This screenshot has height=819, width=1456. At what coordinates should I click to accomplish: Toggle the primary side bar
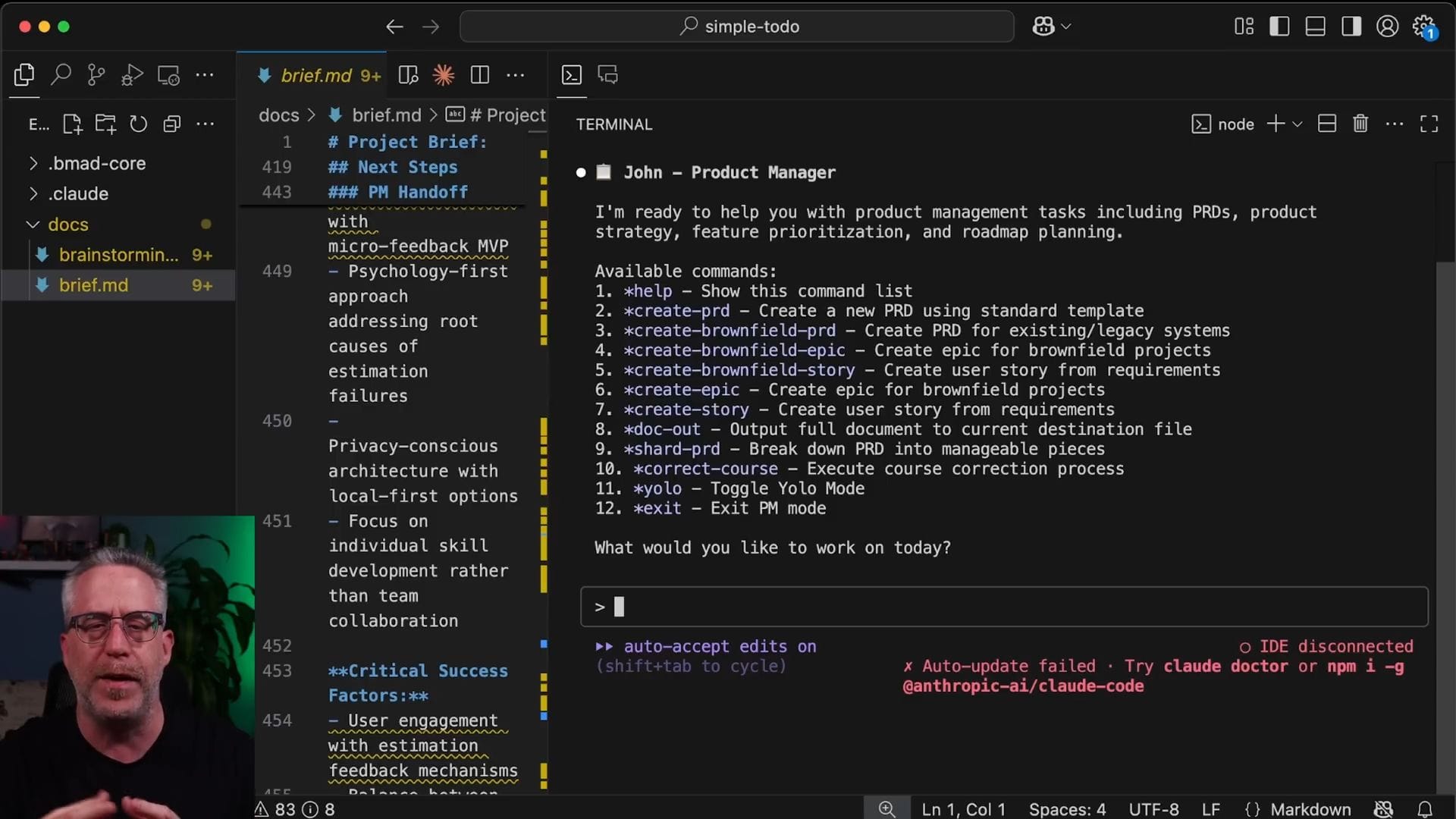[x=1279, y=27]
